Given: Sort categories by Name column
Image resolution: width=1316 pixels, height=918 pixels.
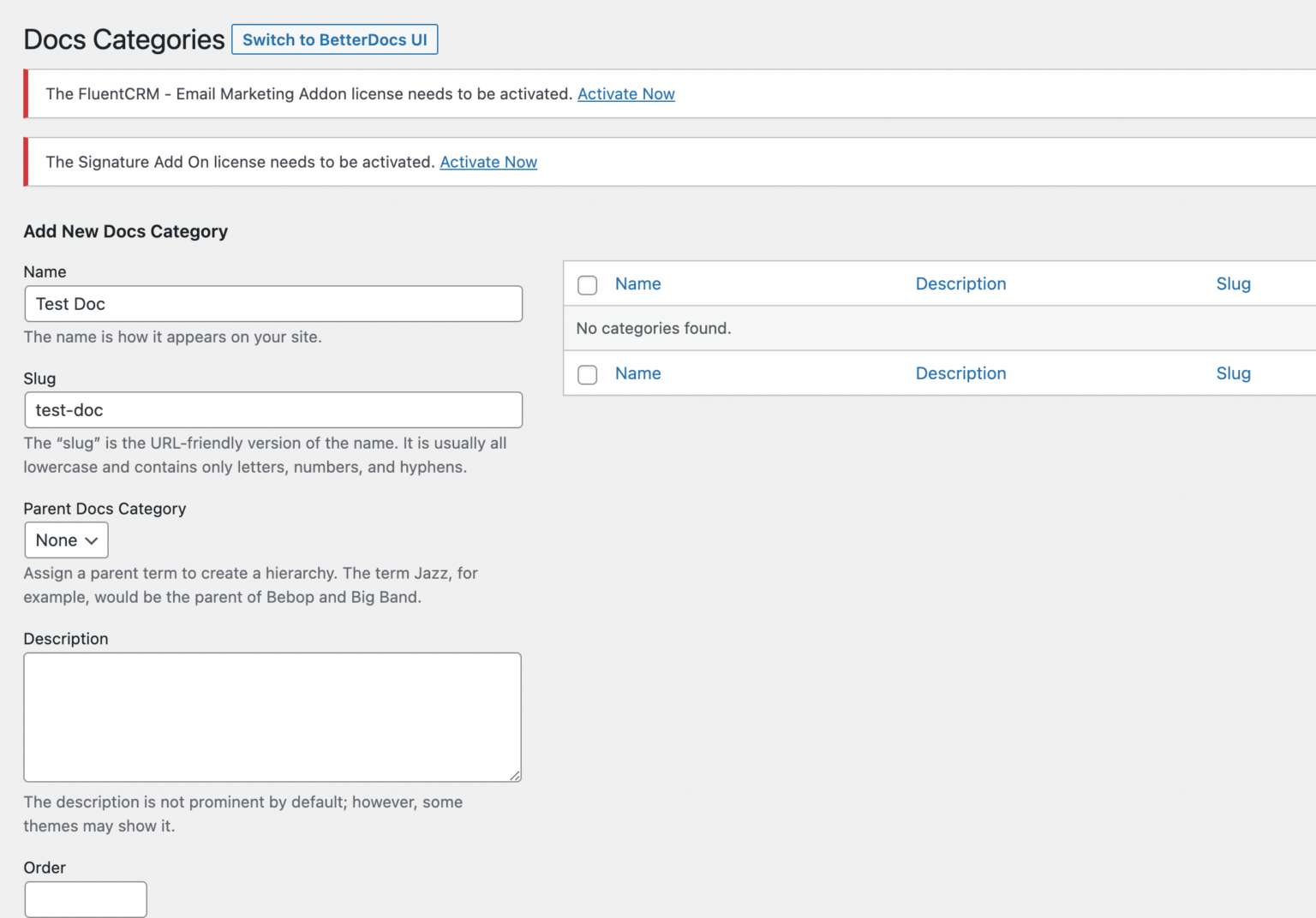Looking at the screenshot, I should 637,283.
